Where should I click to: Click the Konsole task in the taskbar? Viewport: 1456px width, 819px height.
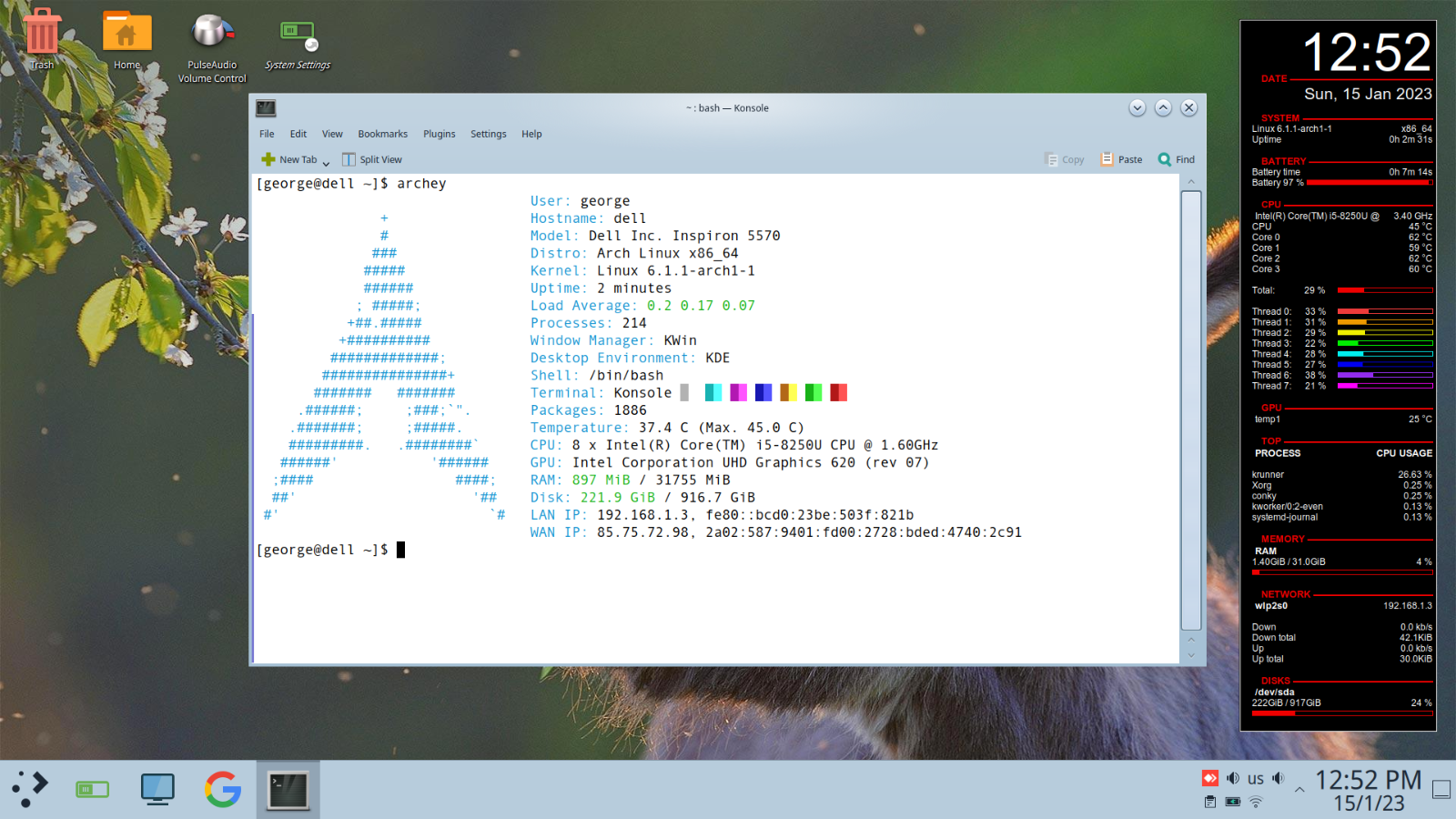pyautogui.click(x=288, y=790)
